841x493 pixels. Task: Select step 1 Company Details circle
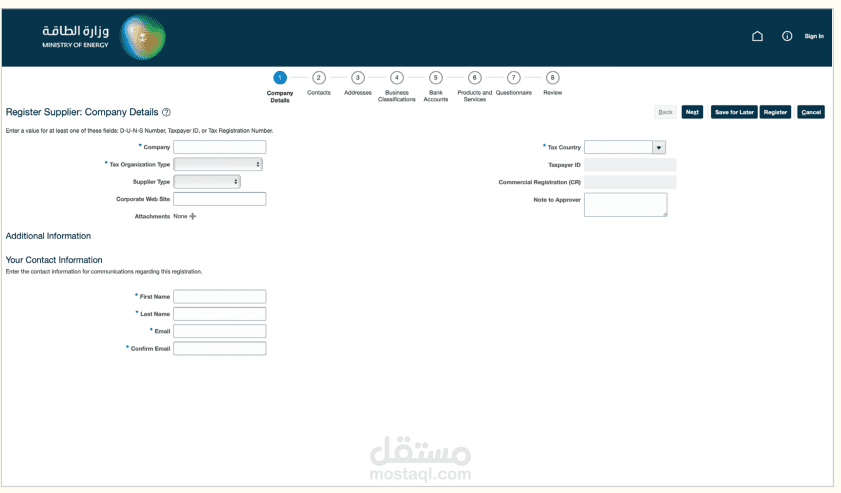click(x=280, y=78)
